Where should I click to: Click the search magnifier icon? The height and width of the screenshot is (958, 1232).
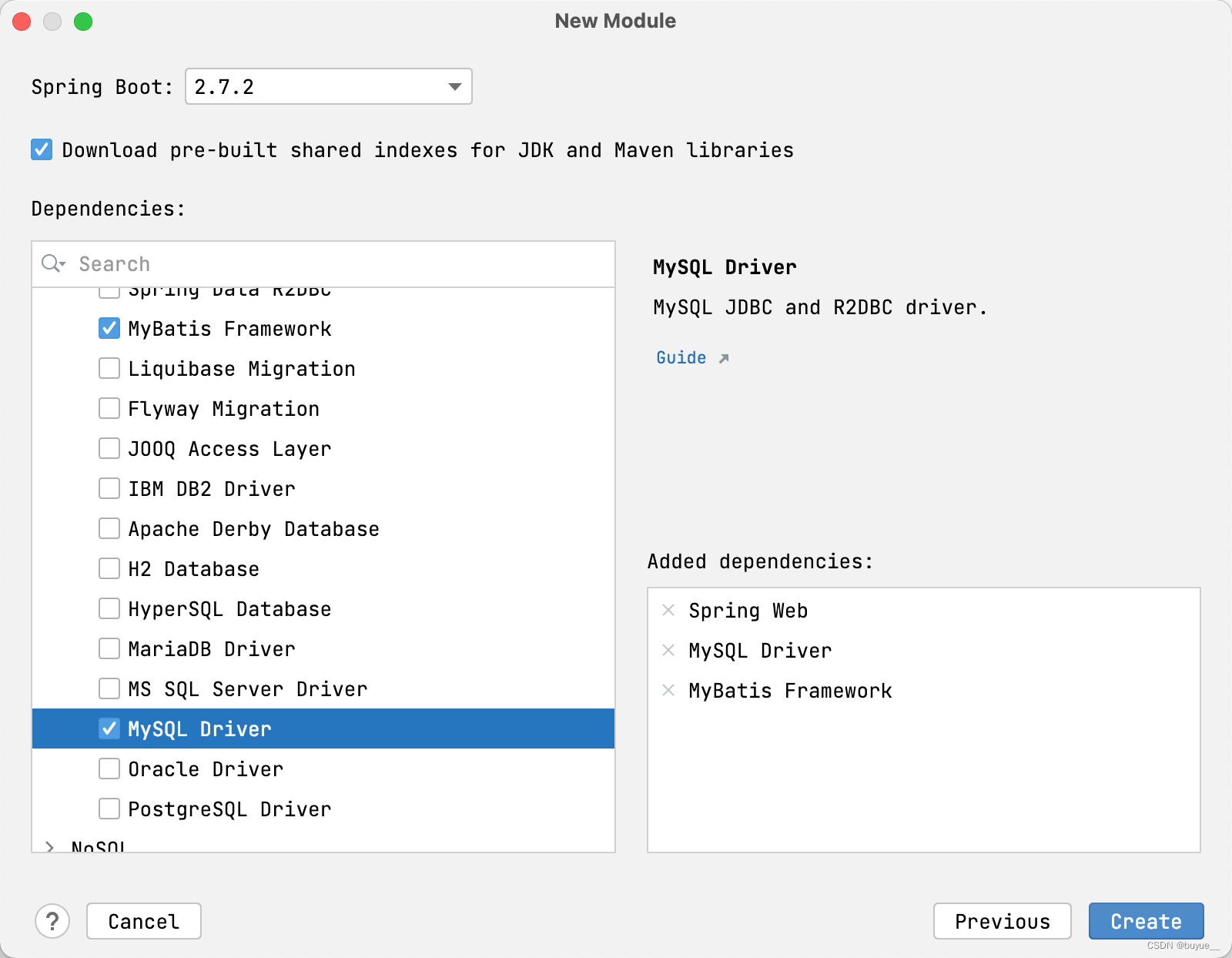point(49,264)
